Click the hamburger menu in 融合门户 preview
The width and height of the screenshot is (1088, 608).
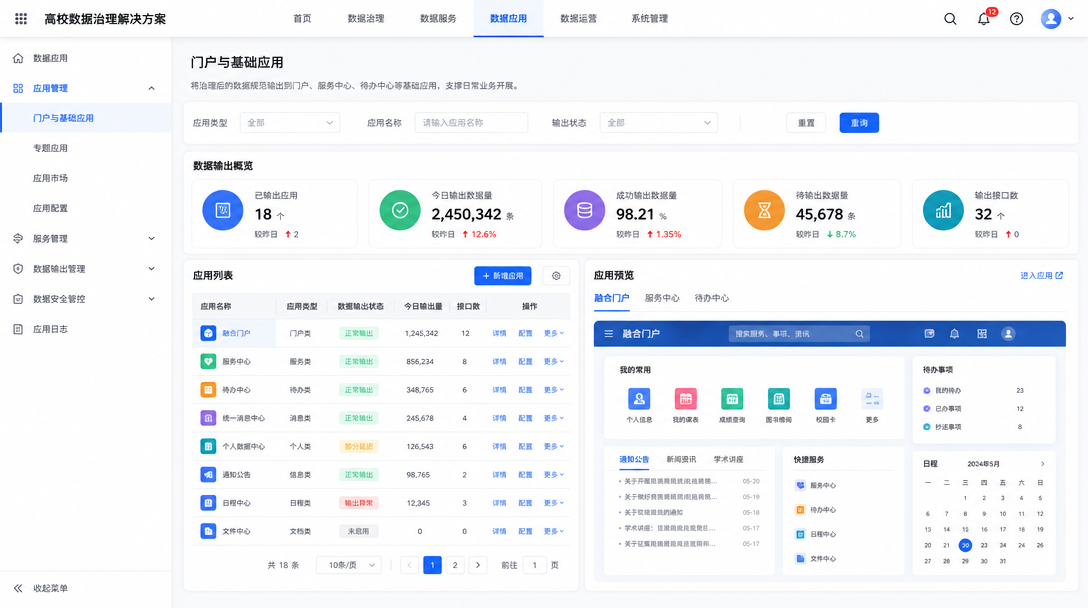click(x=609, y=334)
